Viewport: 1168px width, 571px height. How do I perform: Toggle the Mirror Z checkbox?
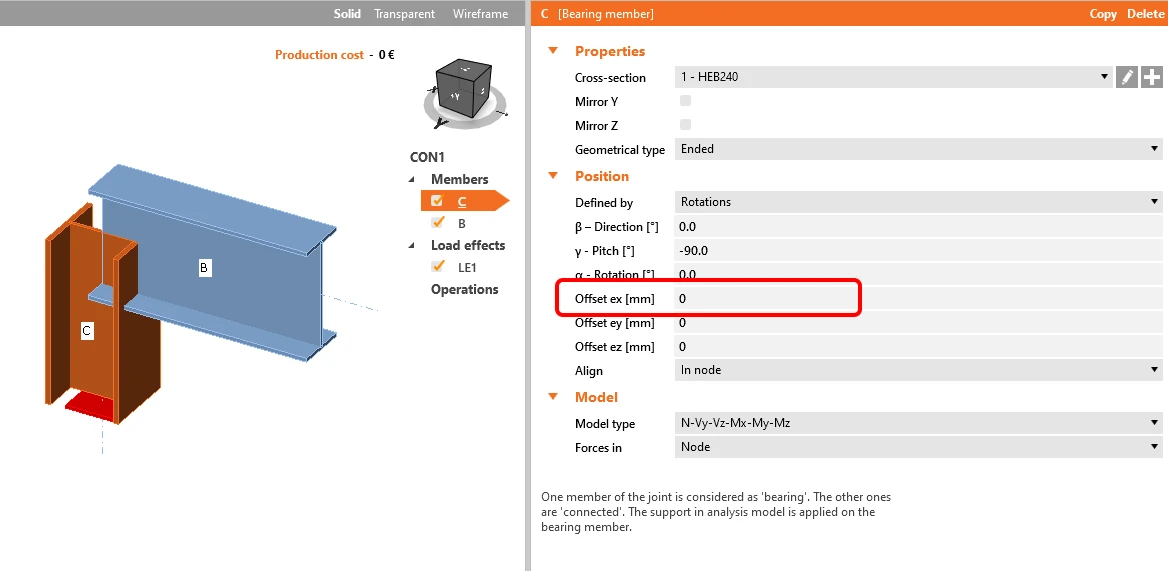685,124
